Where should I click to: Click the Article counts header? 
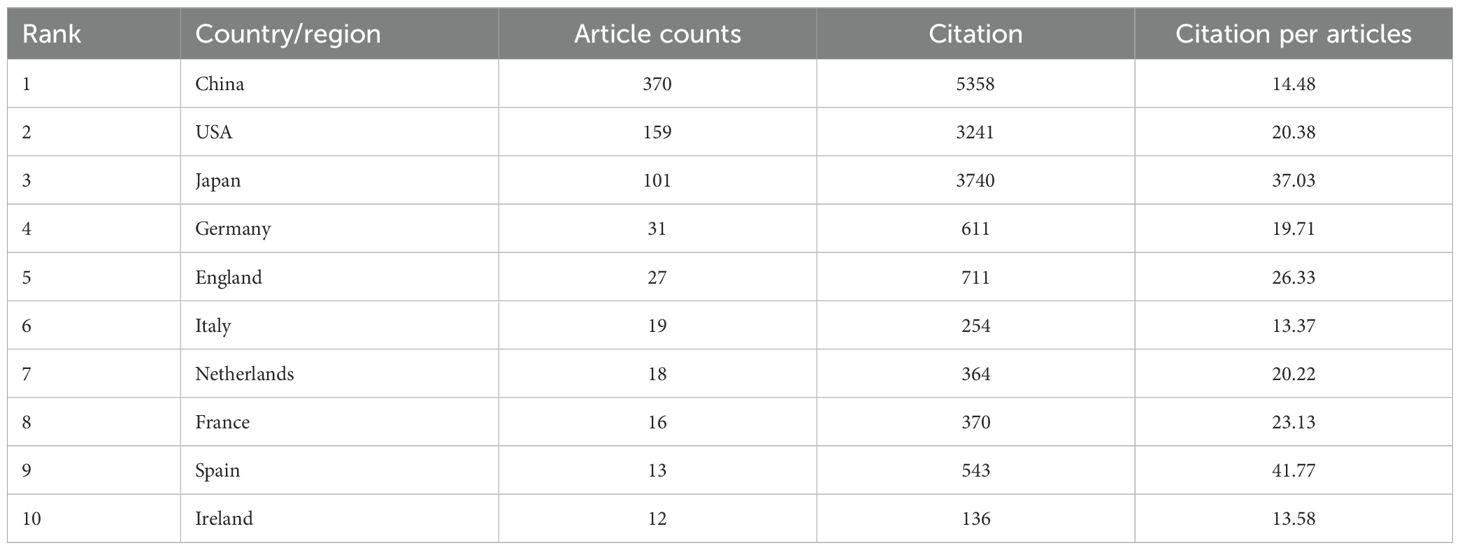point(658,34)
